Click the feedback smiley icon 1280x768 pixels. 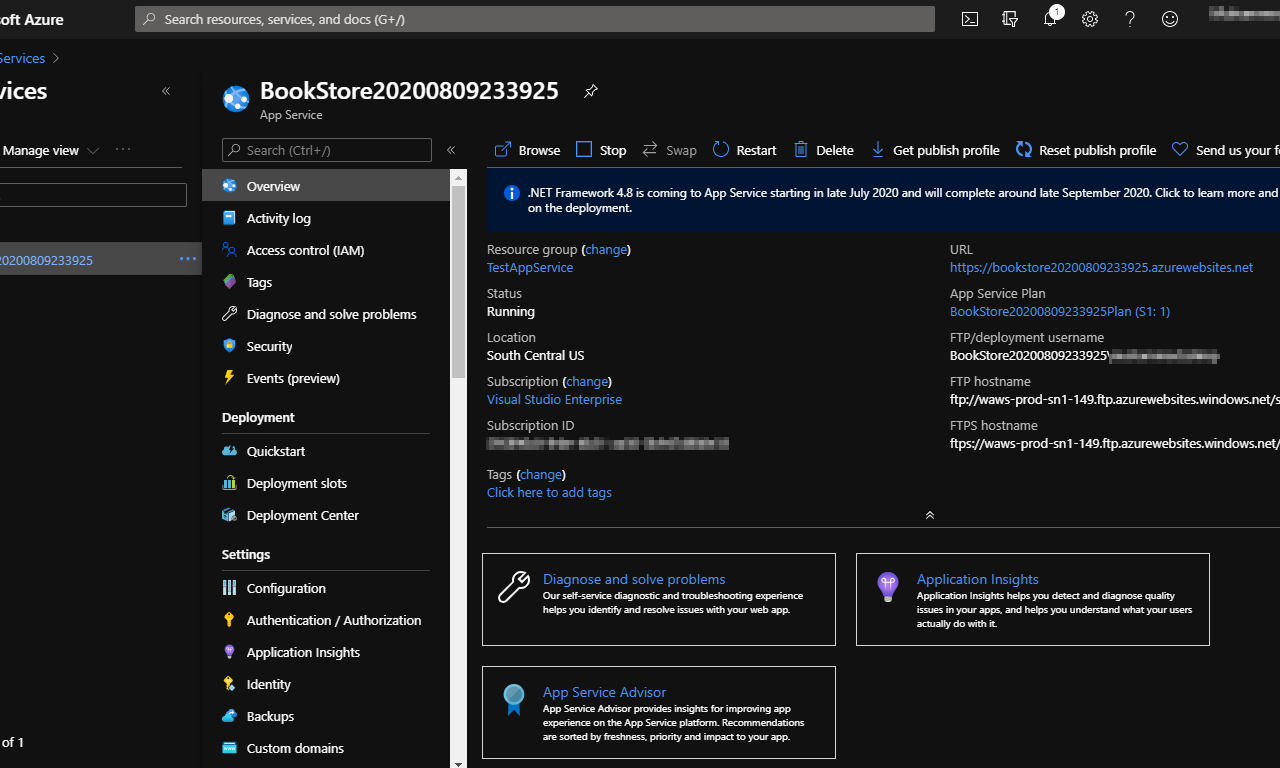point(1170,19)
